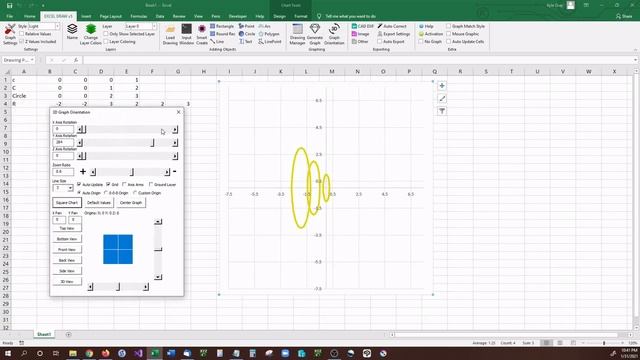
Task: Open the Home ribbon tab
Action: (x=29, y=16)
